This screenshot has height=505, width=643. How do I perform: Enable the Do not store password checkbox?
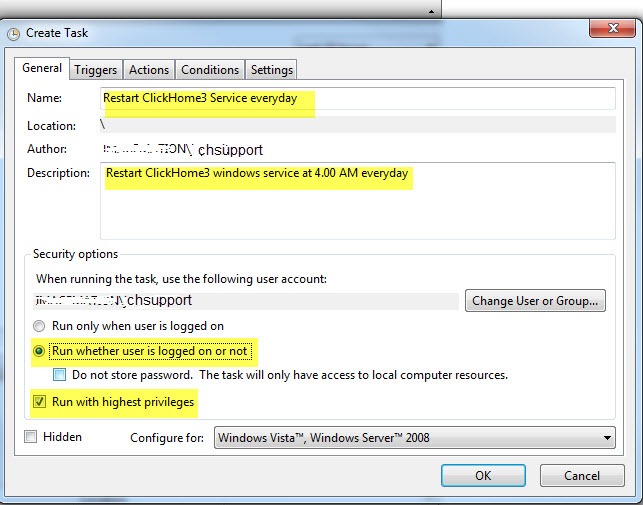60,375
